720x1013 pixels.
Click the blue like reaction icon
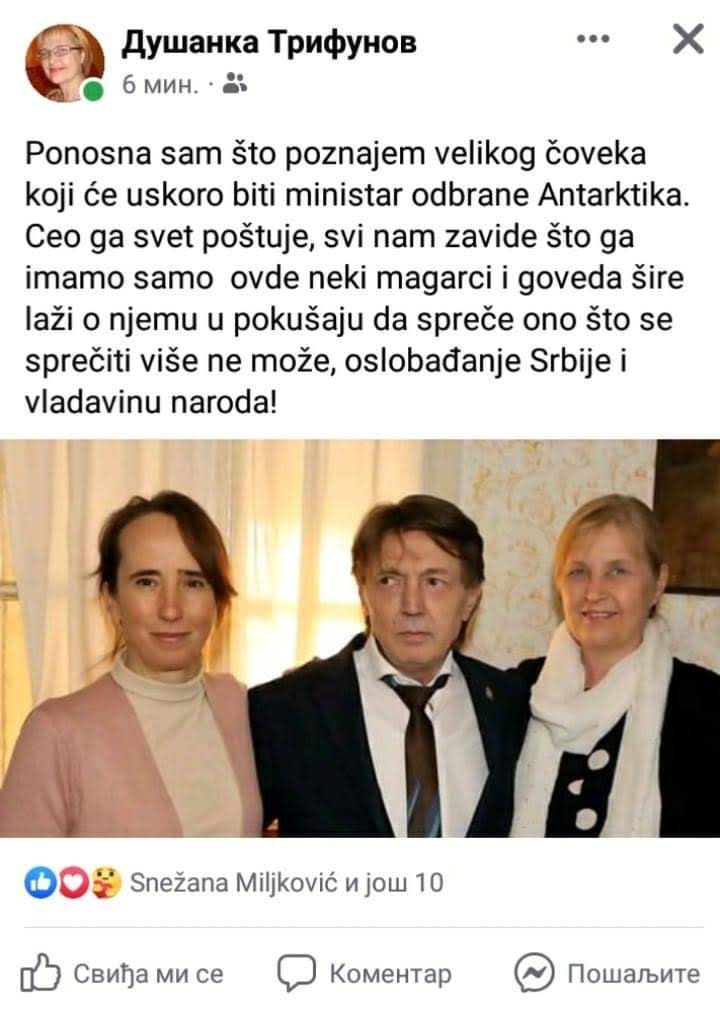[x=40, y=883]
